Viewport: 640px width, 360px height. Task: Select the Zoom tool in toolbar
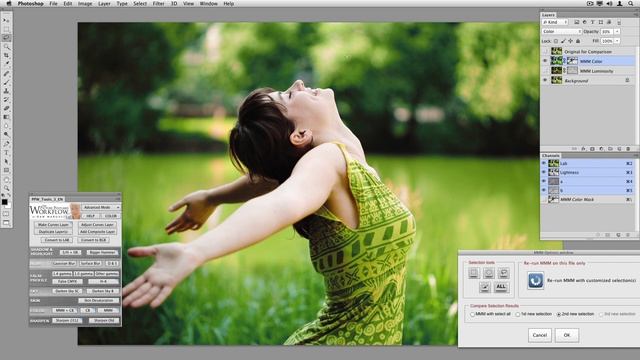coord(6,188)
